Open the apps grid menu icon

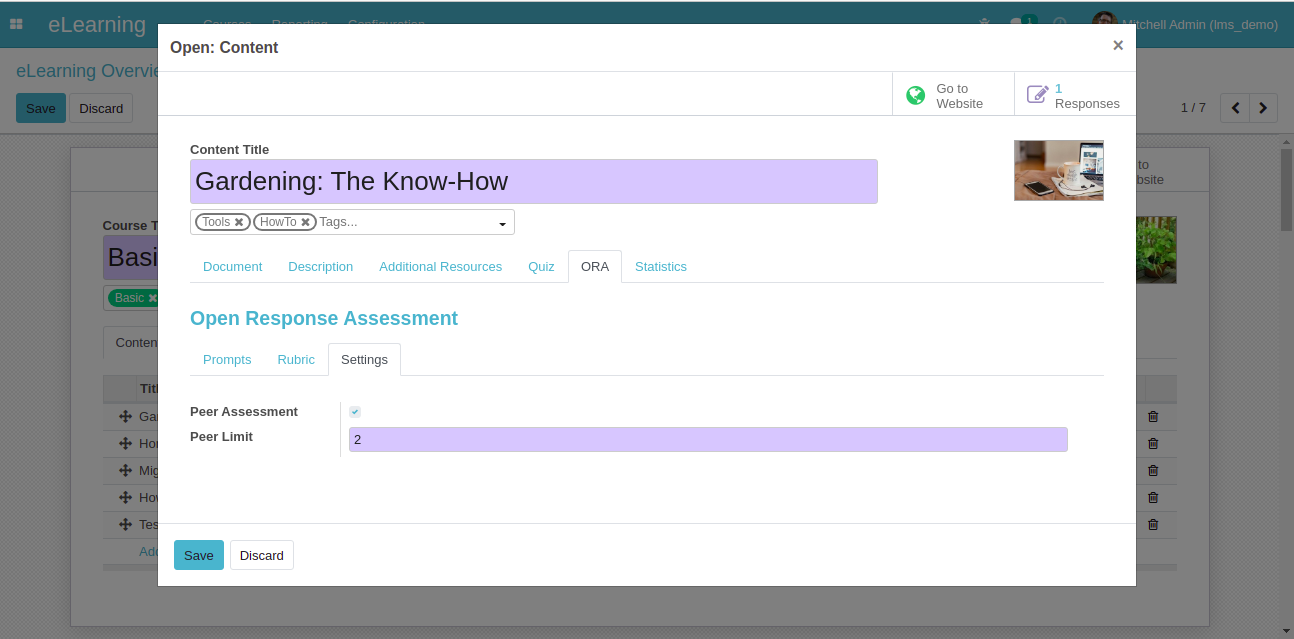[16, 24]
